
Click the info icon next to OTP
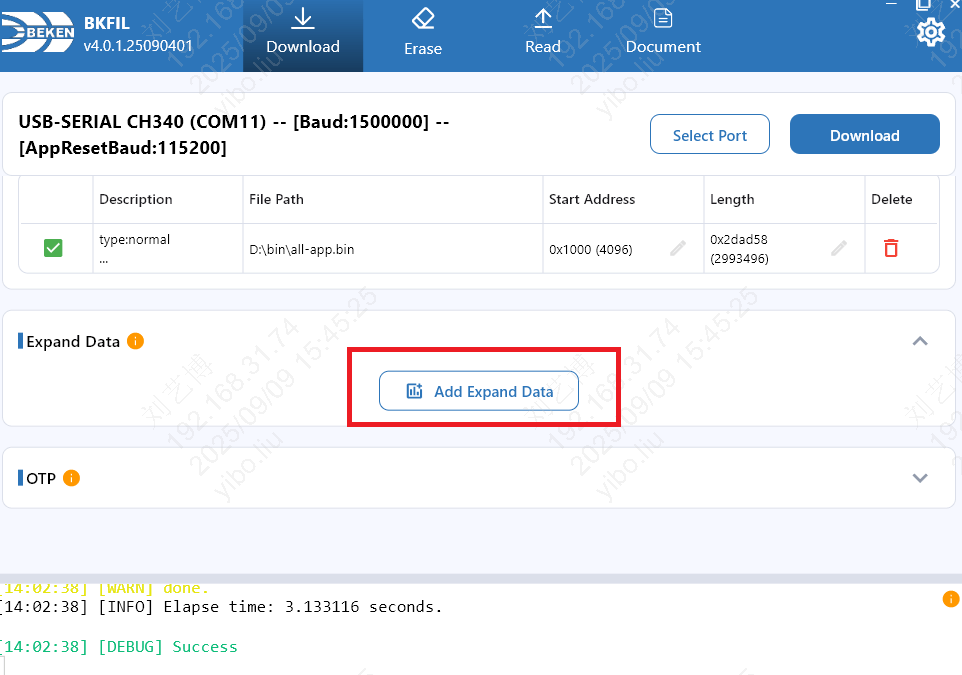(72, 478)
